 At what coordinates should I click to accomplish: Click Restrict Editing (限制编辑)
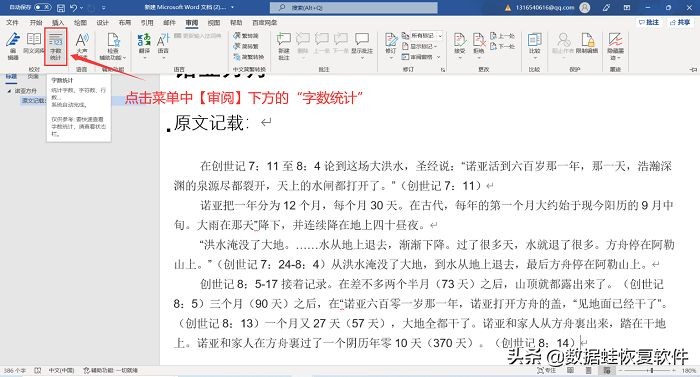[x=587, y=43]
